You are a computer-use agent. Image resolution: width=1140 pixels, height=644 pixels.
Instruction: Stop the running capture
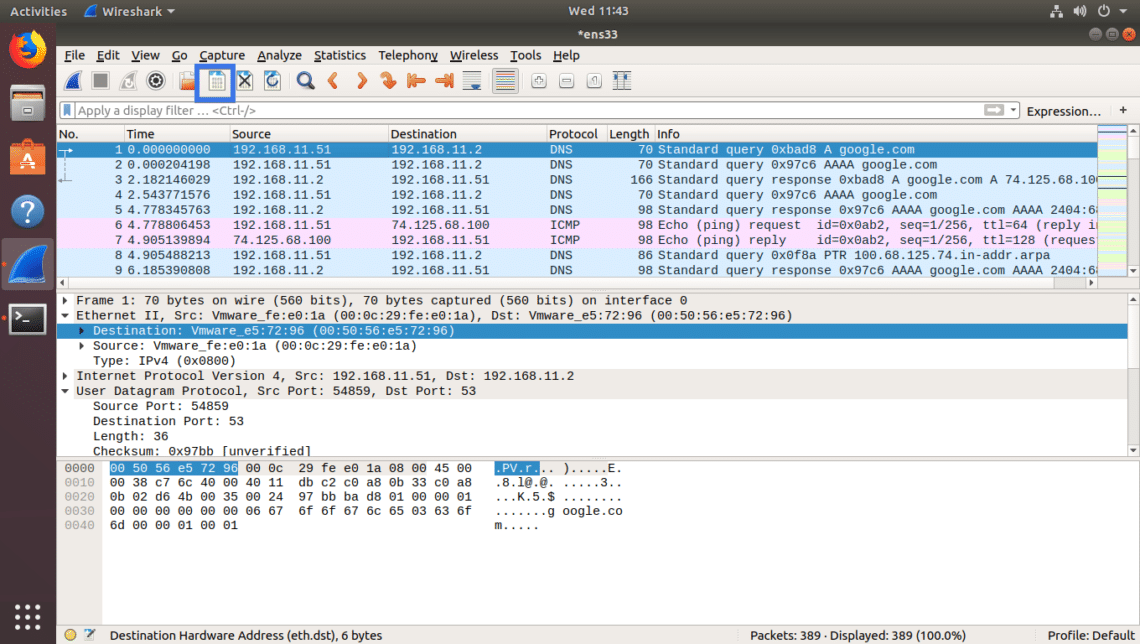pyautogui.click(x=100, y=81)
